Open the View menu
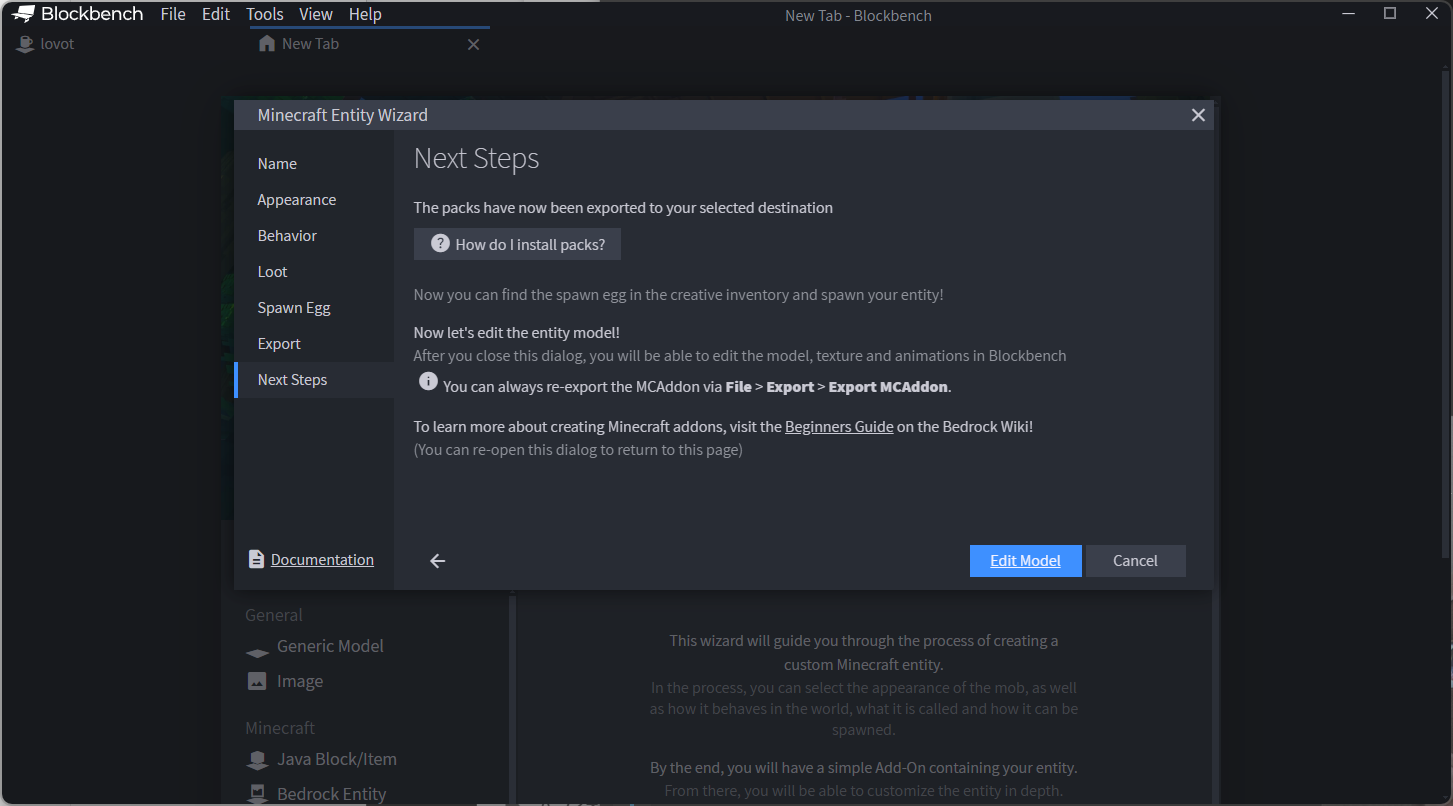 pyautogui.click(x=316, y=14)
